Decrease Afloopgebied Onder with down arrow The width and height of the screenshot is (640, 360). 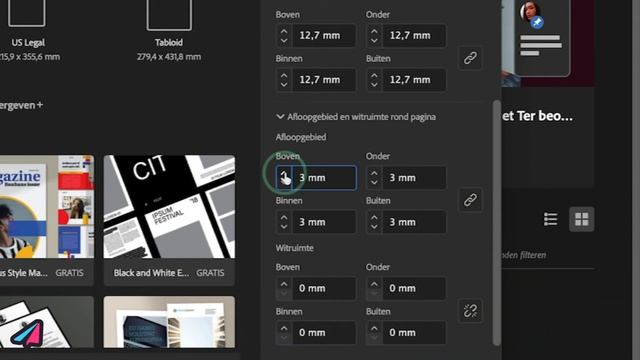click(x=374, y=182)
